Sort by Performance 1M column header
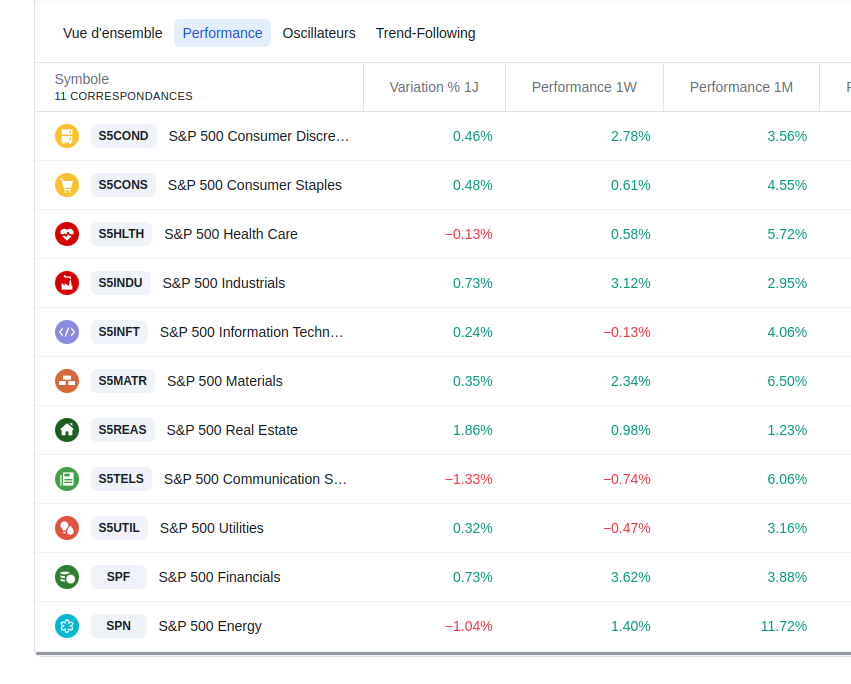Screen dimensions: 851x684 coord(741,87)
